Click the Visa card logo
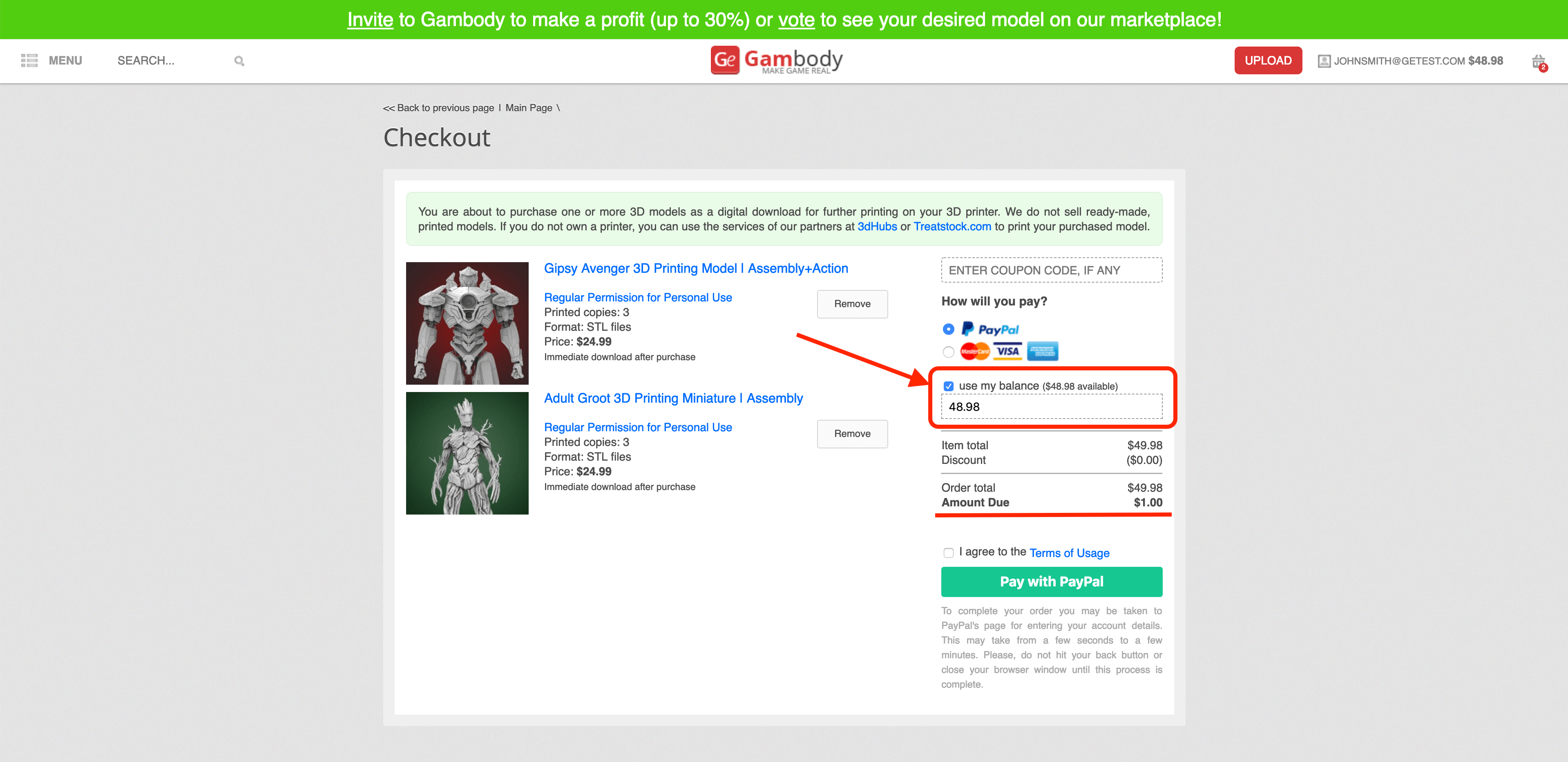The width and height of the screenshot is (1568, 762). (x=1007, y=351)
